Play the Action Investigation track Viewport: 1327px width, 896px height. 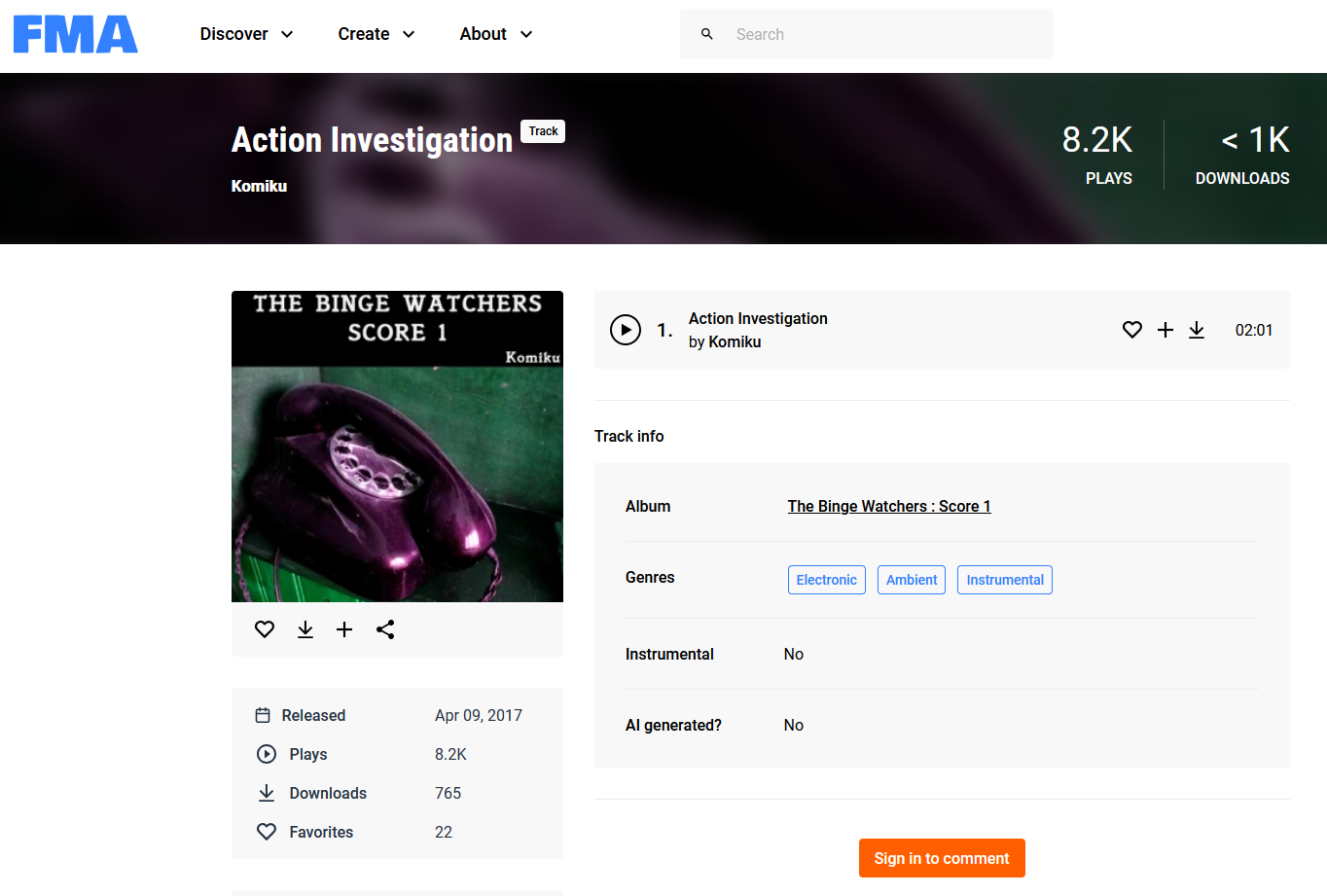(x=626, y=330)
